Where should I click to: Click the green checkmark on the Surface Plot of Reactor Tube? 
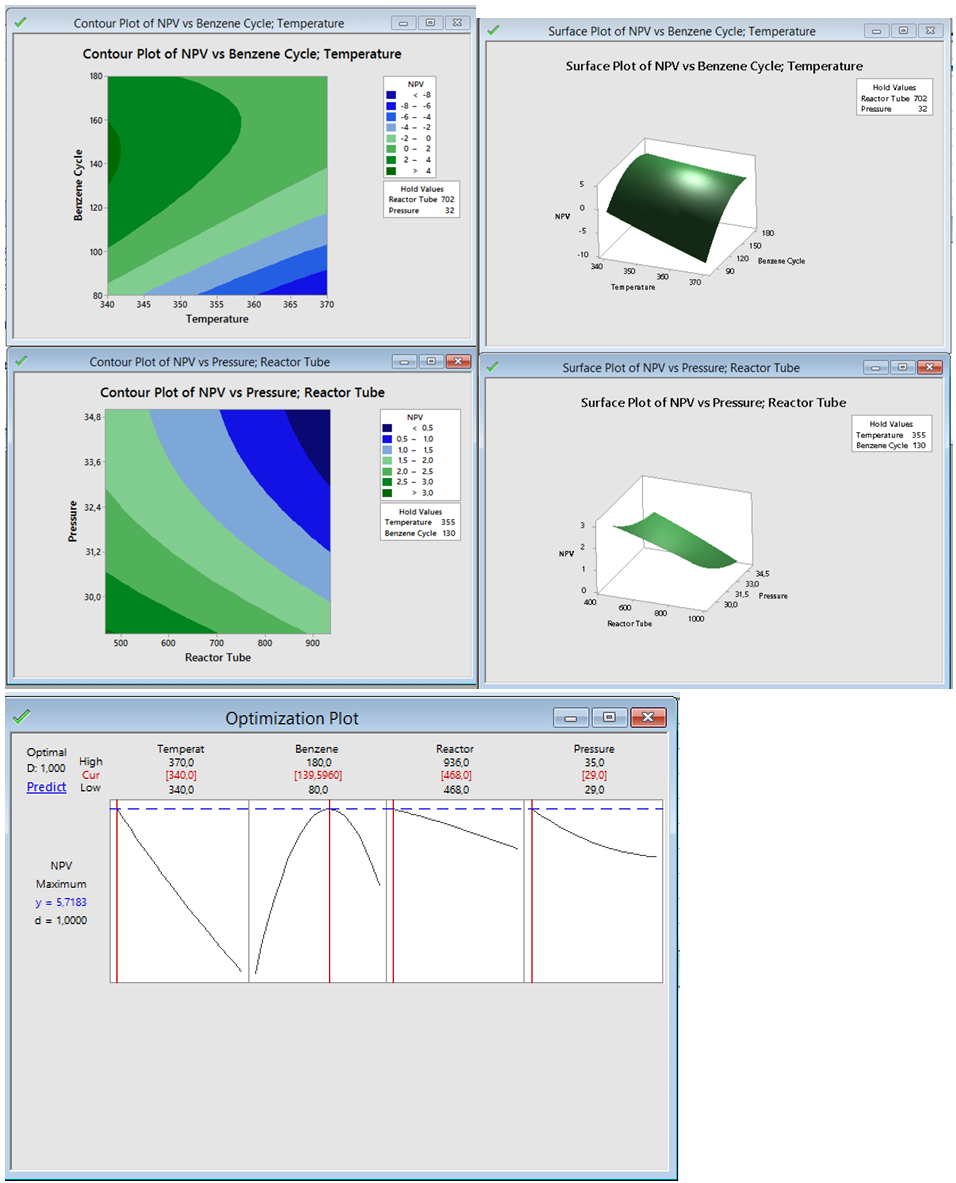[492, 368]
